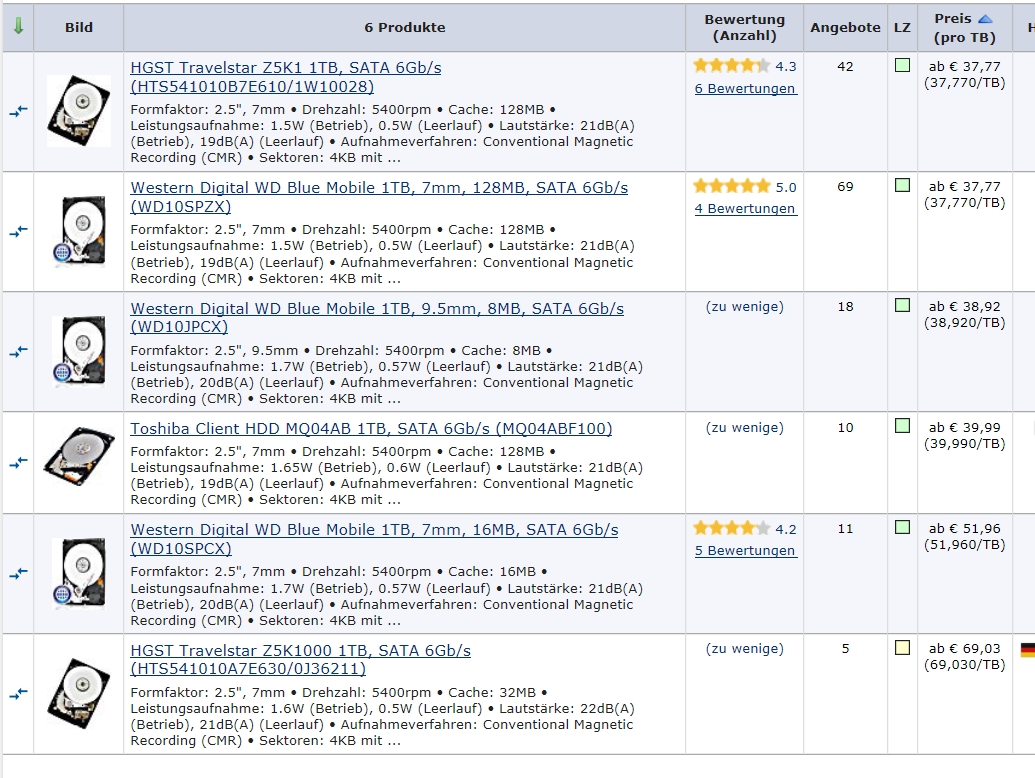Click green availability box for WD10SPZX

902,185
